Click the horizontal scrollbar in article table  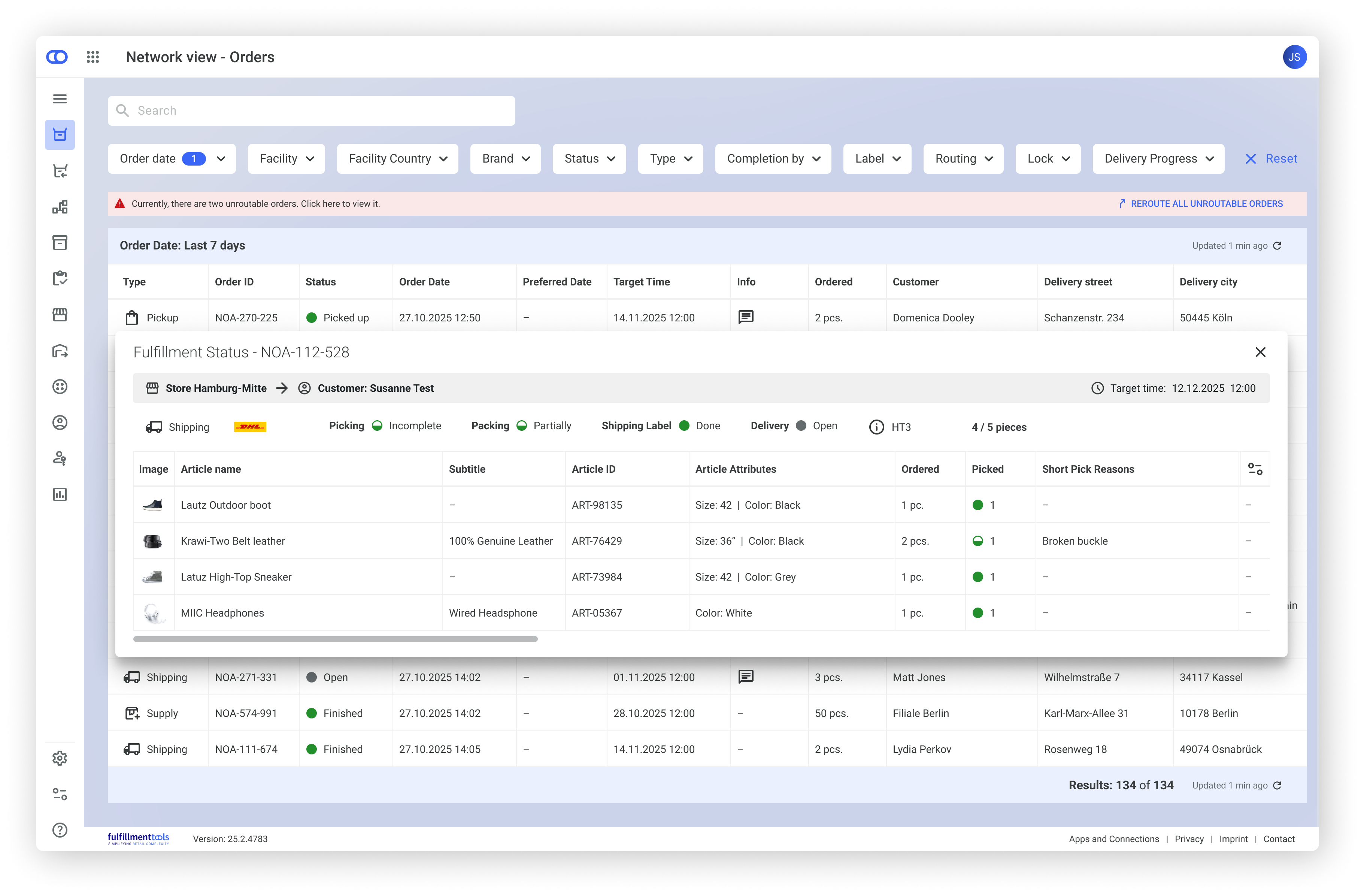pyautogui.click(x=335, y=639)
